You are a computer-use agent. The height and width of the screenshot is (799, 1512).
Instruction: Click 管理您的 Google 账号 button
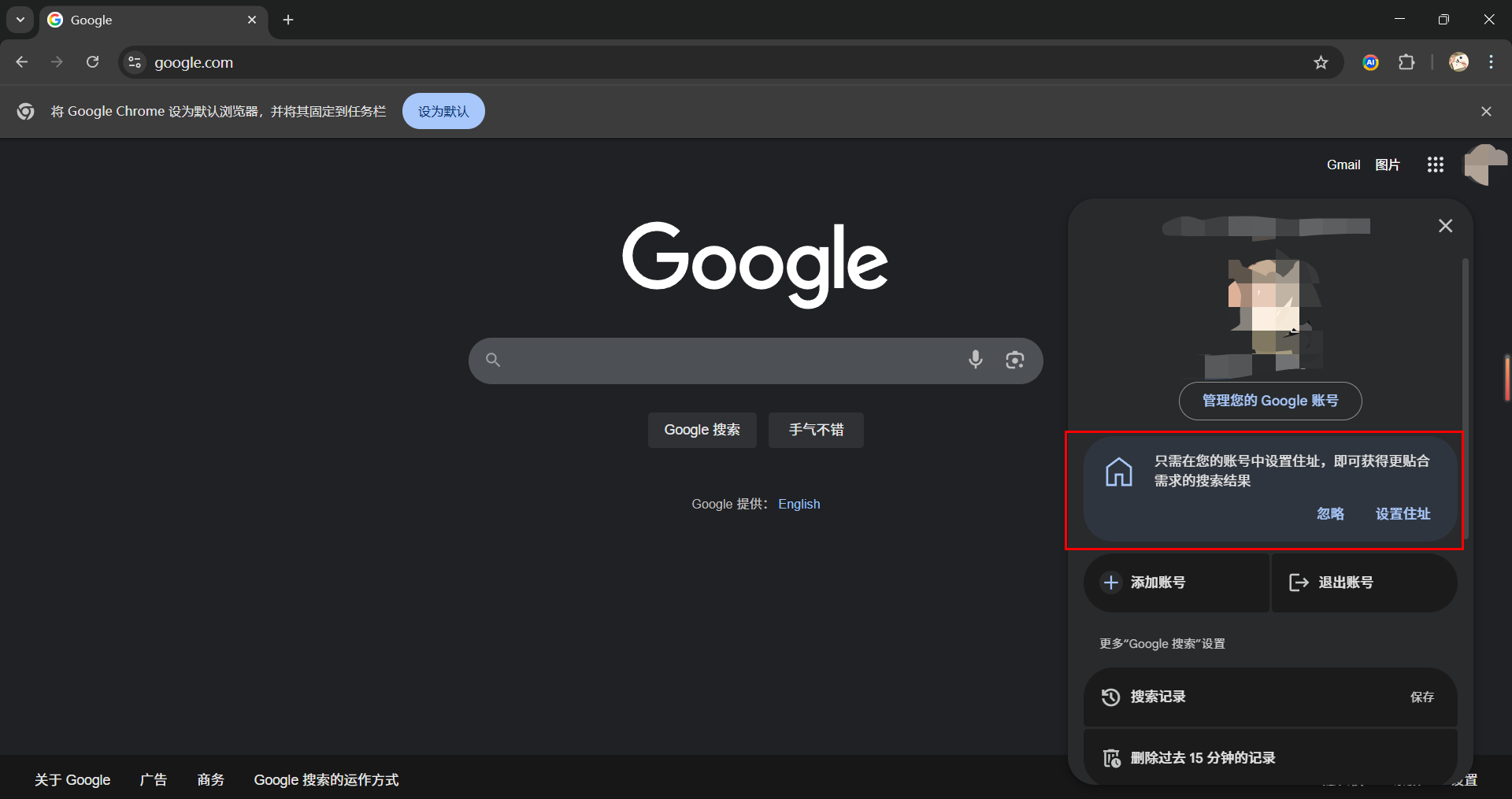[1270, 401]
